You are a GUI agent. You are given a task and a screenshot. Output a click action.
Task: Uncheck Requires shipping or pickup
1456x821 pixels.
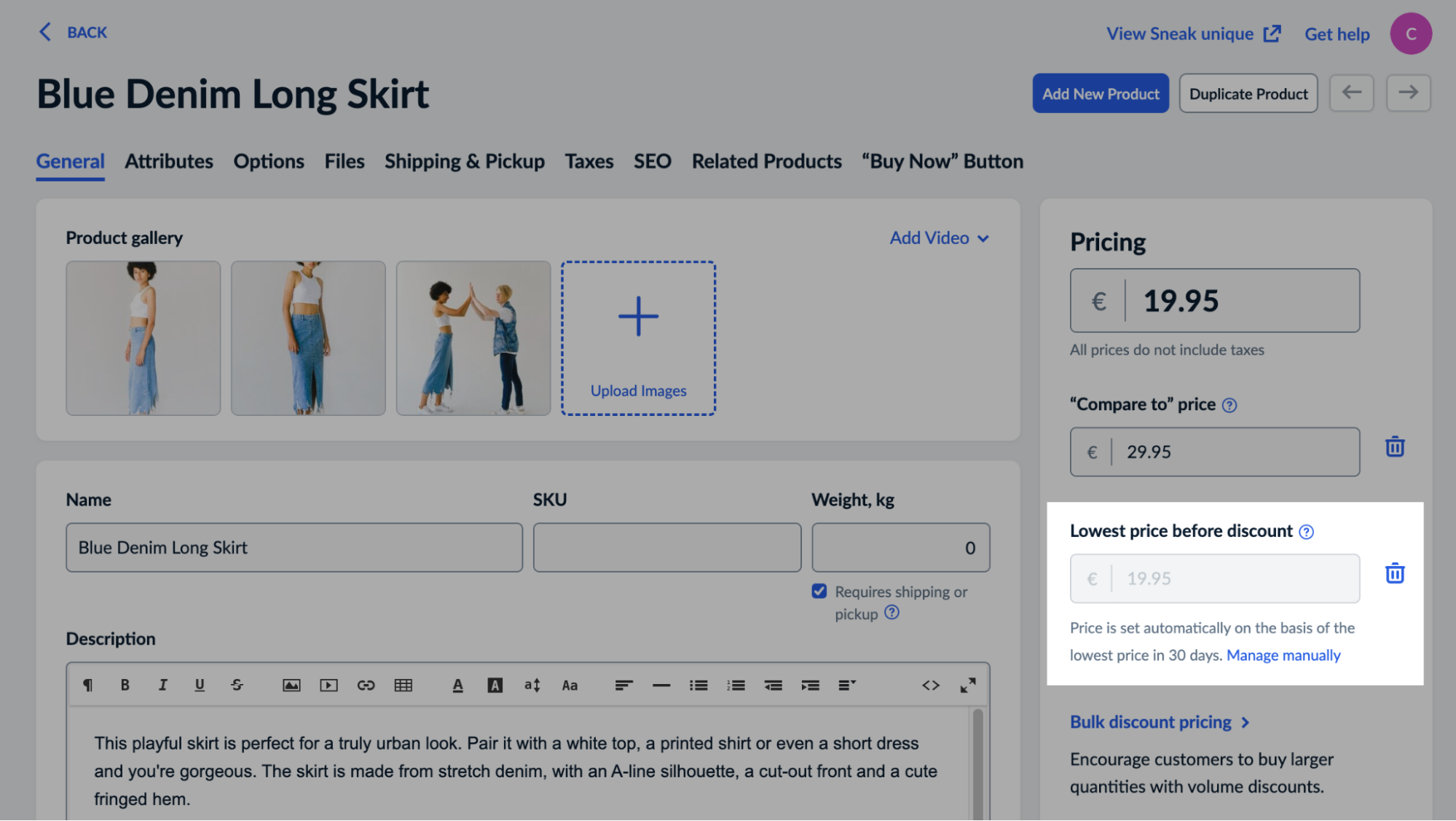pyautogui.click(x=819, y=591)
